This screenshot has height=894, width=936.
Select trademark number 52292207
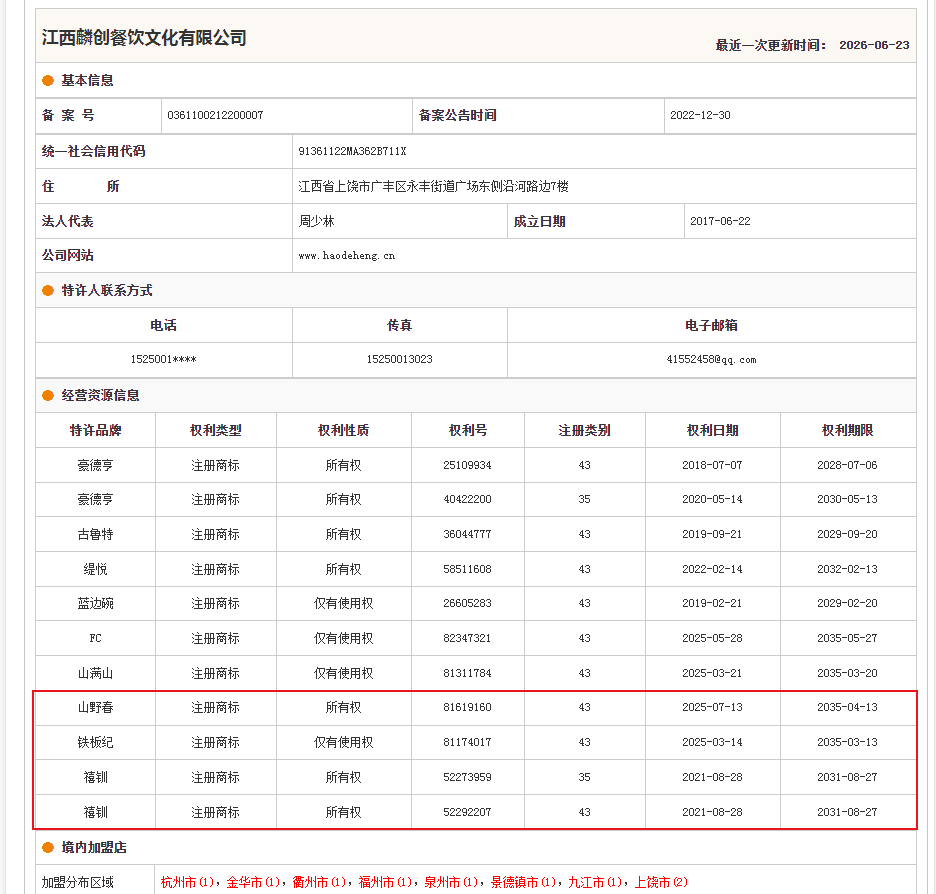click(x=467, y=812)
